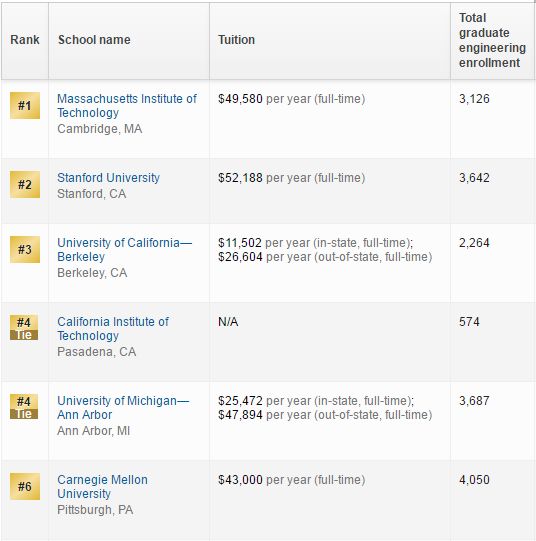Click the #4 Tie badge beside Michigan
The width and height of the screenshot is (536, 541).
click(x=24, y=407)
